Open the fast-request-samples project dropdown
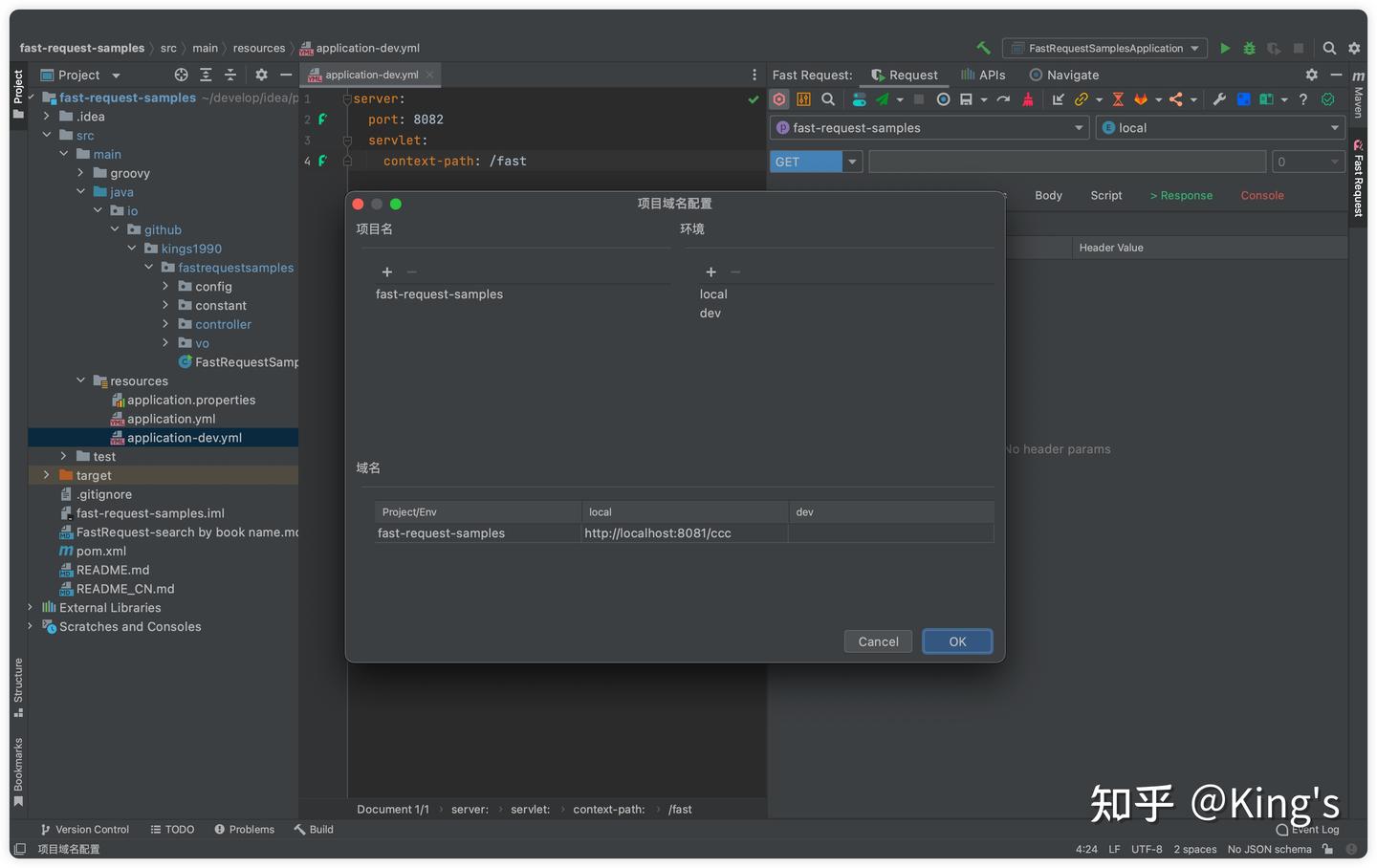 coord(930,127)
